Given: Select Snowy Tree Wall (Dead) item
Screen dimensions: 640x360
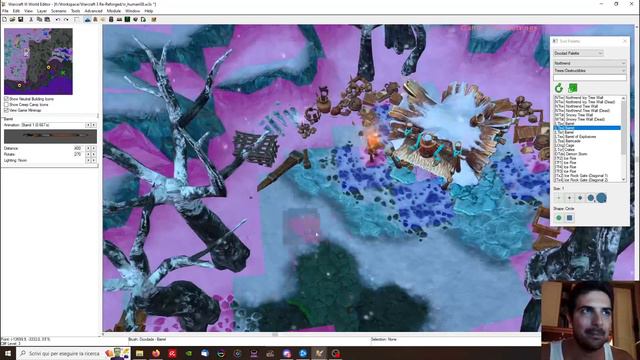Looking at the screenshot, I should [x=587, y=119].
